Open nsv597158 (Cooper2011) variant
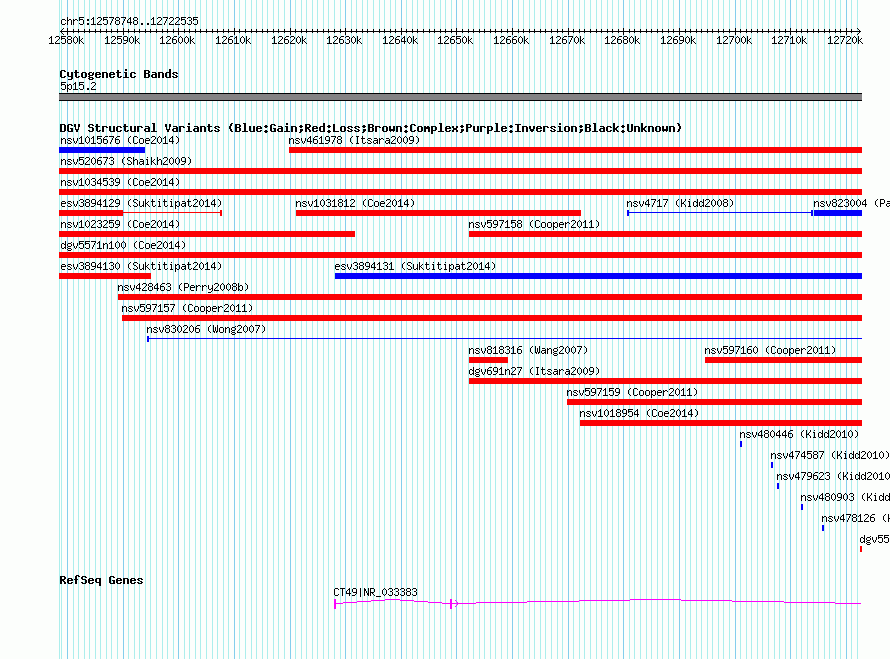This screenshot has width=890, height=659. (x=534, y=224)
